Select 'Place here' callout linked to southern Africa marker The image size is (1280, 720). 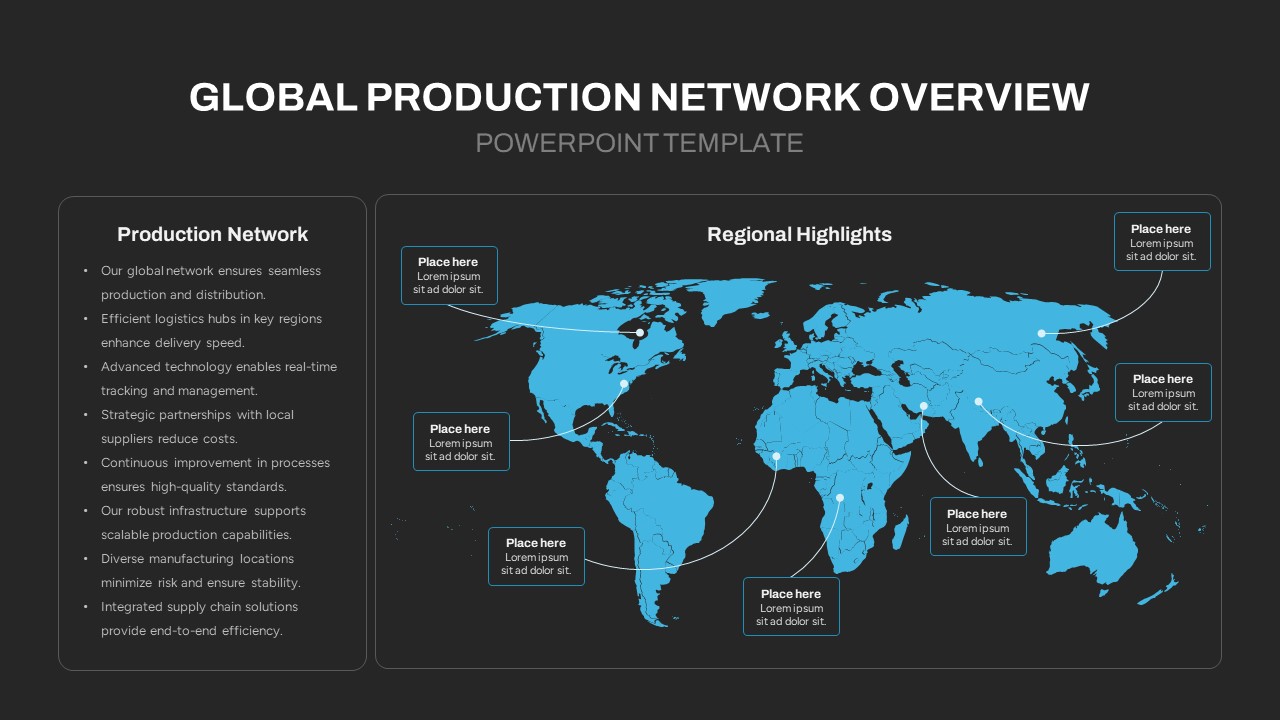click(791, 607)
